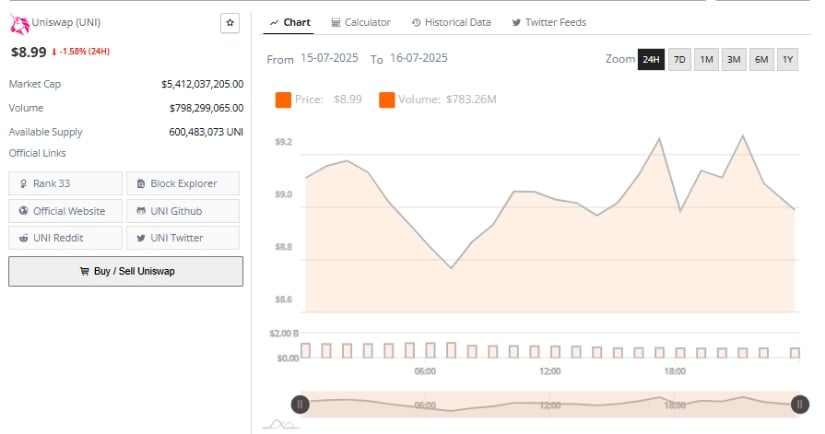Screen dimensions: 825x434
Task: Click the $9.2 y-axis label
Action: click(283, 142)
